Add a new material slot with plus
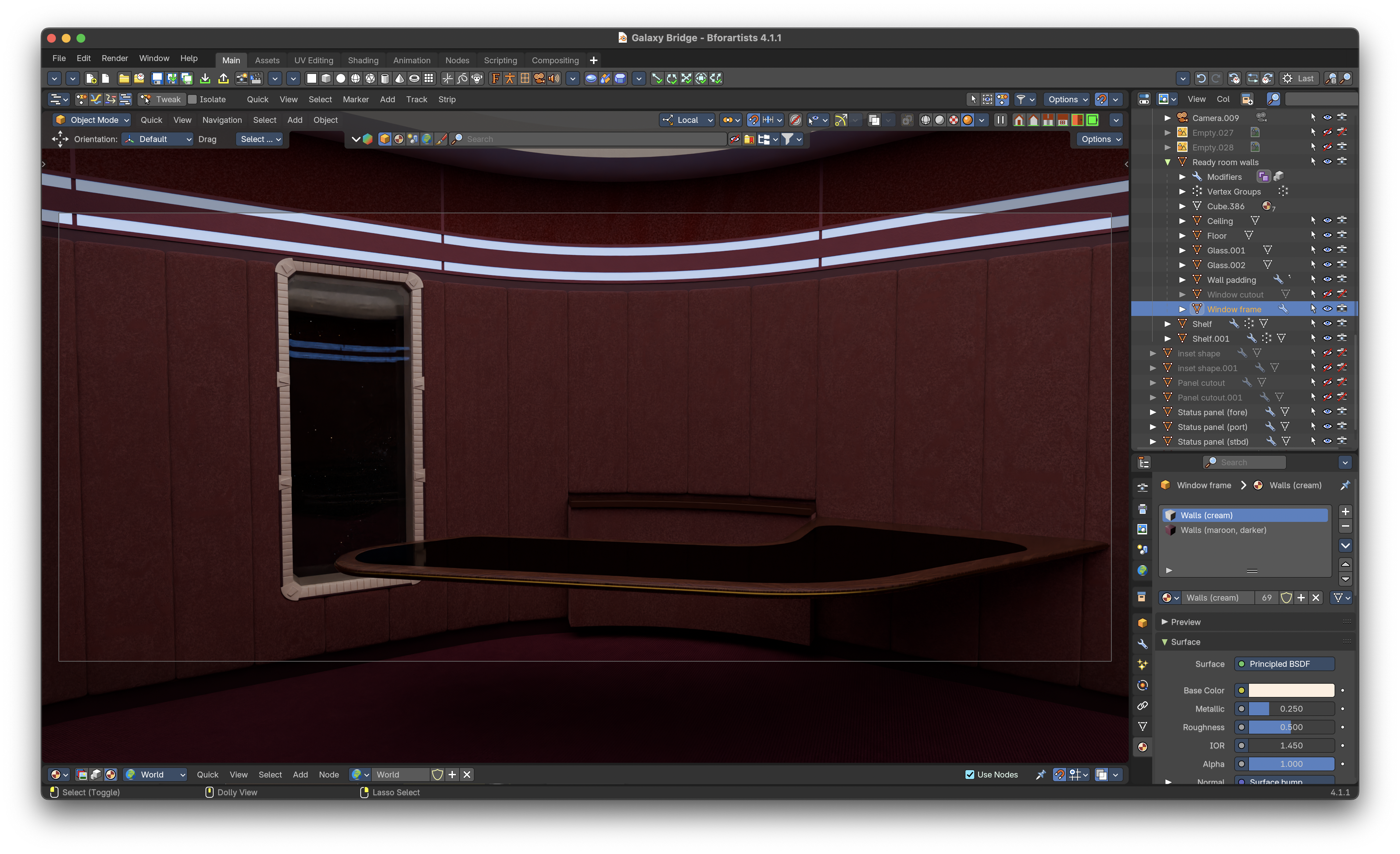The height and width of the screenshot is (854, 1400). coord(1345,511)
